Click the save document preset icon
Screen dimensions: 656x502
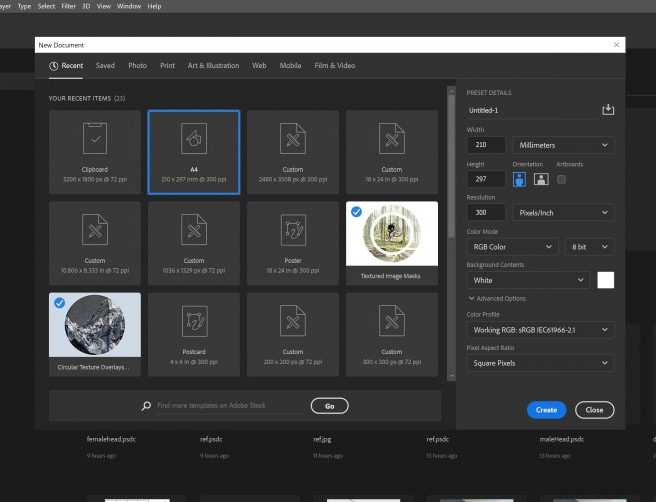pyautogui.click(x=608, y=110)
